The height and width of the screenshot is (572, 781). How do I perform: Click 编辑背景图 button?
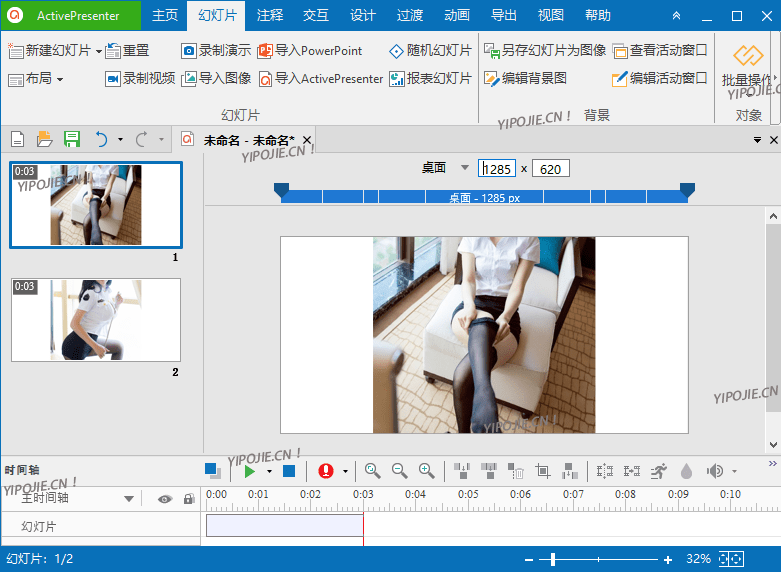pos(526,78)
